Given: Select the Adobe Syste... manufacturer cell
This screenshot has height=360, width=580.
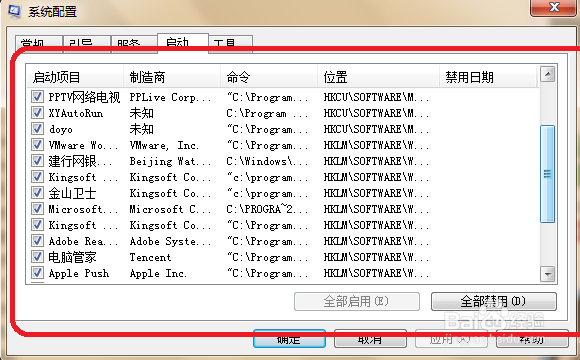Looking at the screenshot, I should (170, 241).
